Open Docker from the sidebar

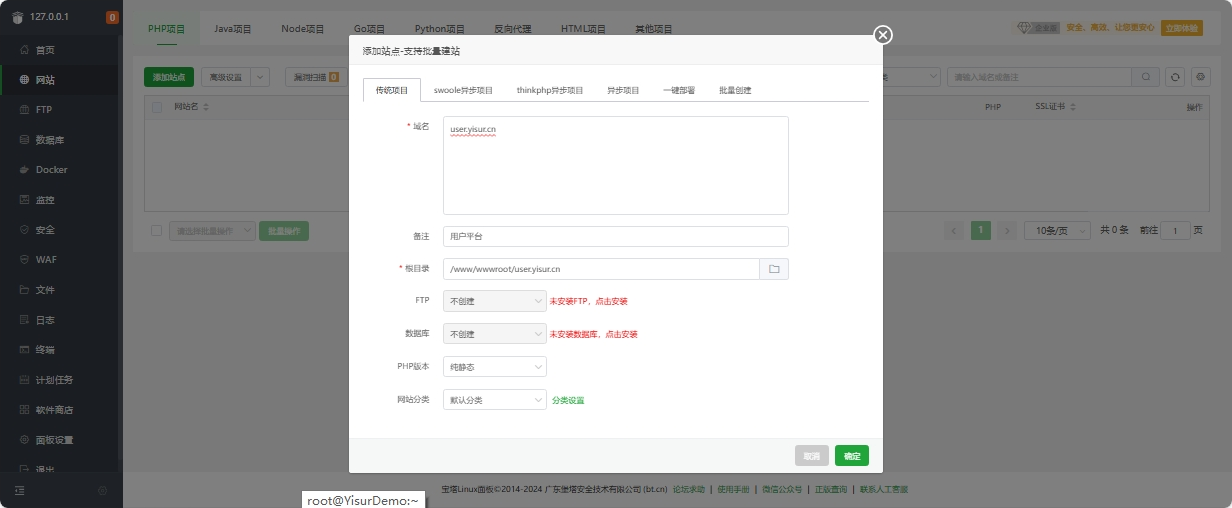pos(51,170)
